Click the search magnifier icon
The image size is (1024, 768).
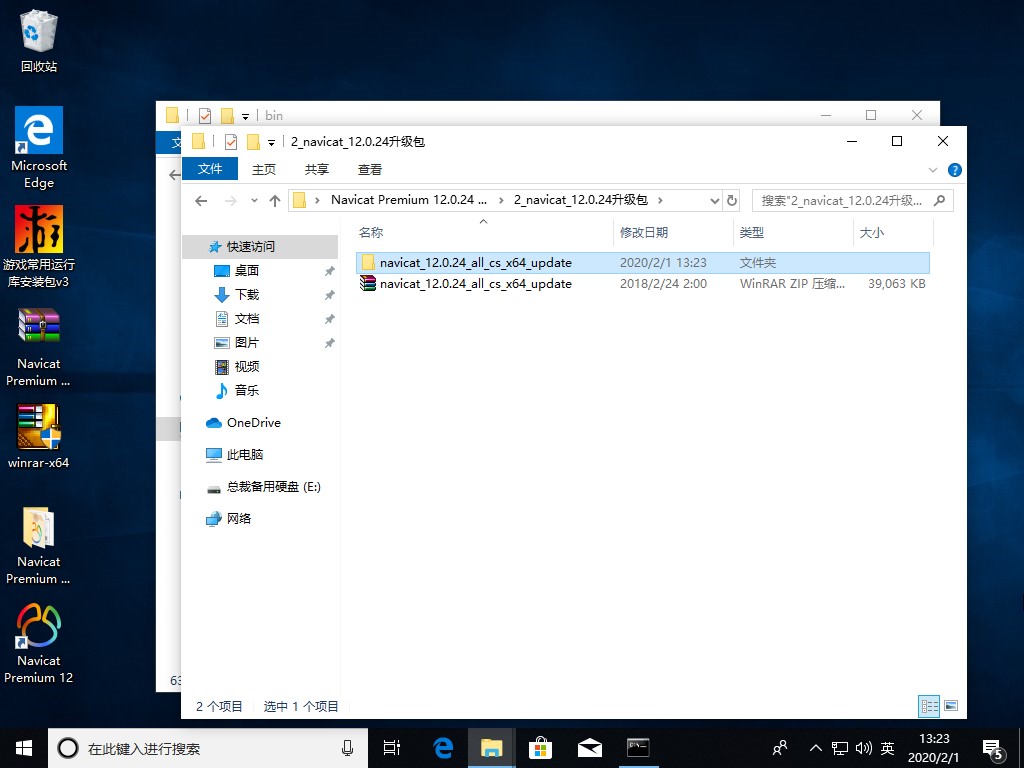pyautogui.click(x=939, y=200)
